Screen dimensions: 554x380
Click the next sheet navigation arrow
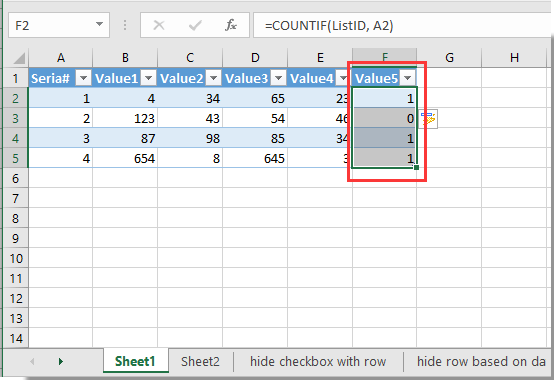(x=61, y=361)
